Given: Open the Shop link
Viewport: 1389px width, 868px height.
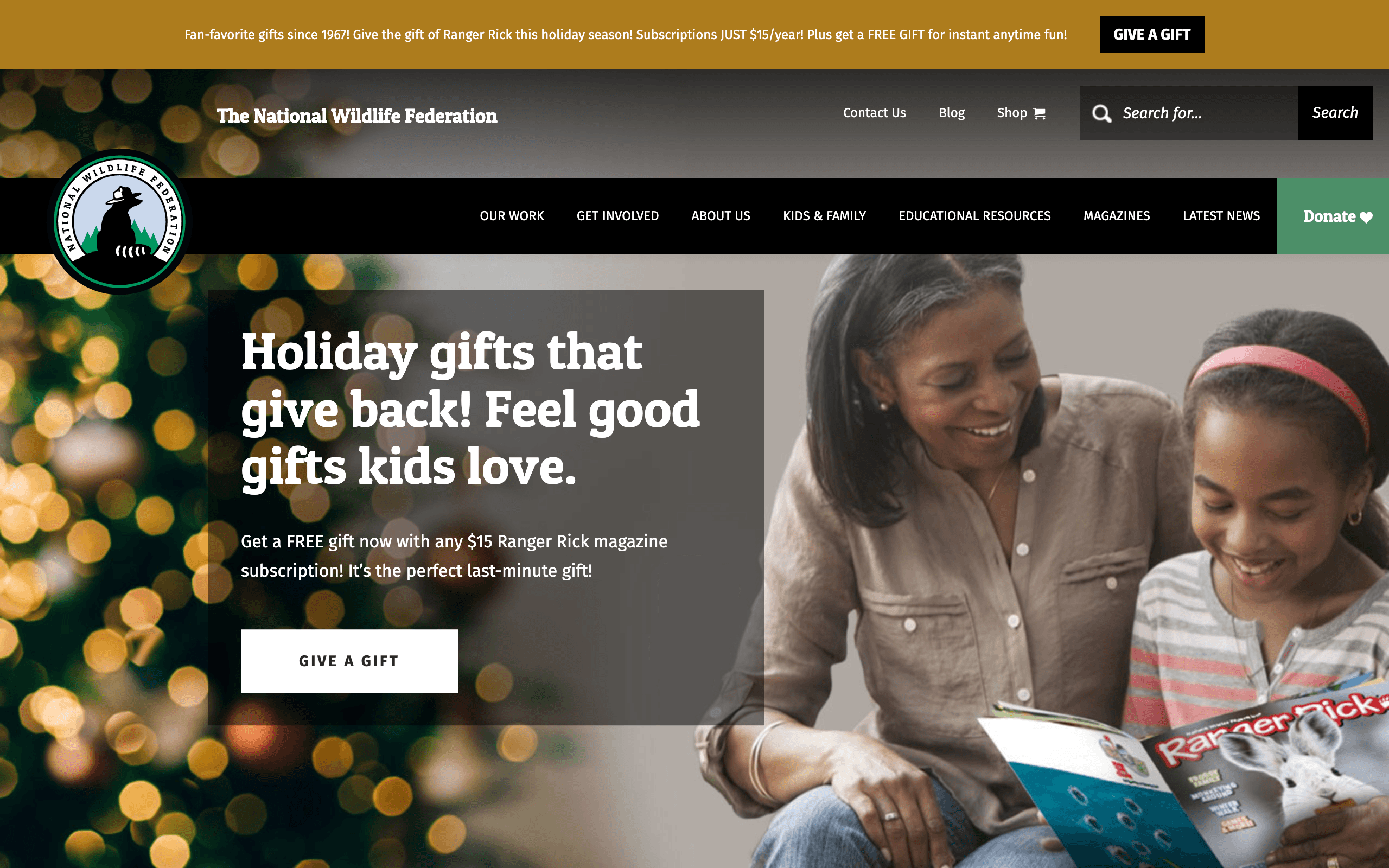Looking at the screenshot, I should (x=1021, y=112).
